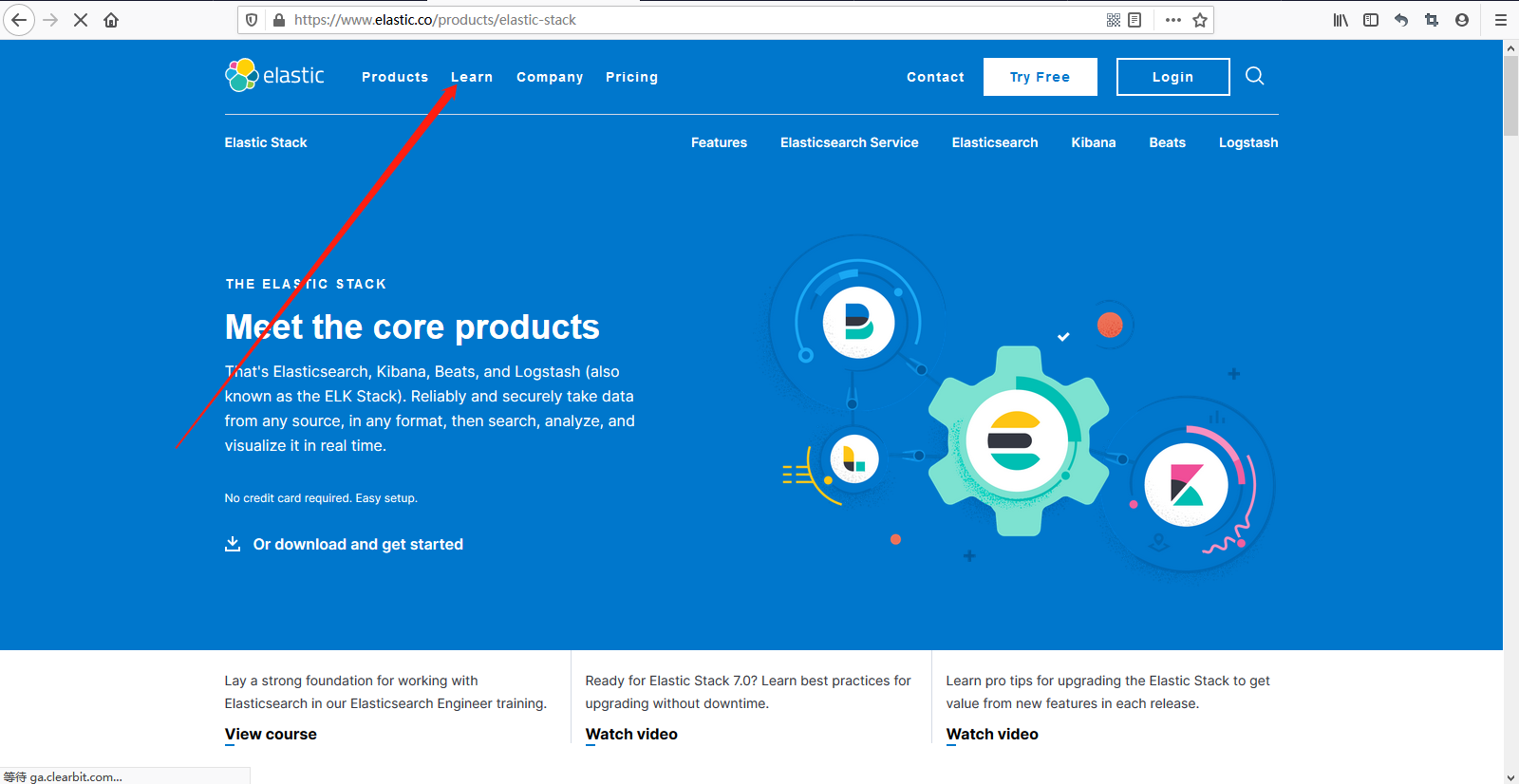Click the download icon beside get started

pos(233,544)
